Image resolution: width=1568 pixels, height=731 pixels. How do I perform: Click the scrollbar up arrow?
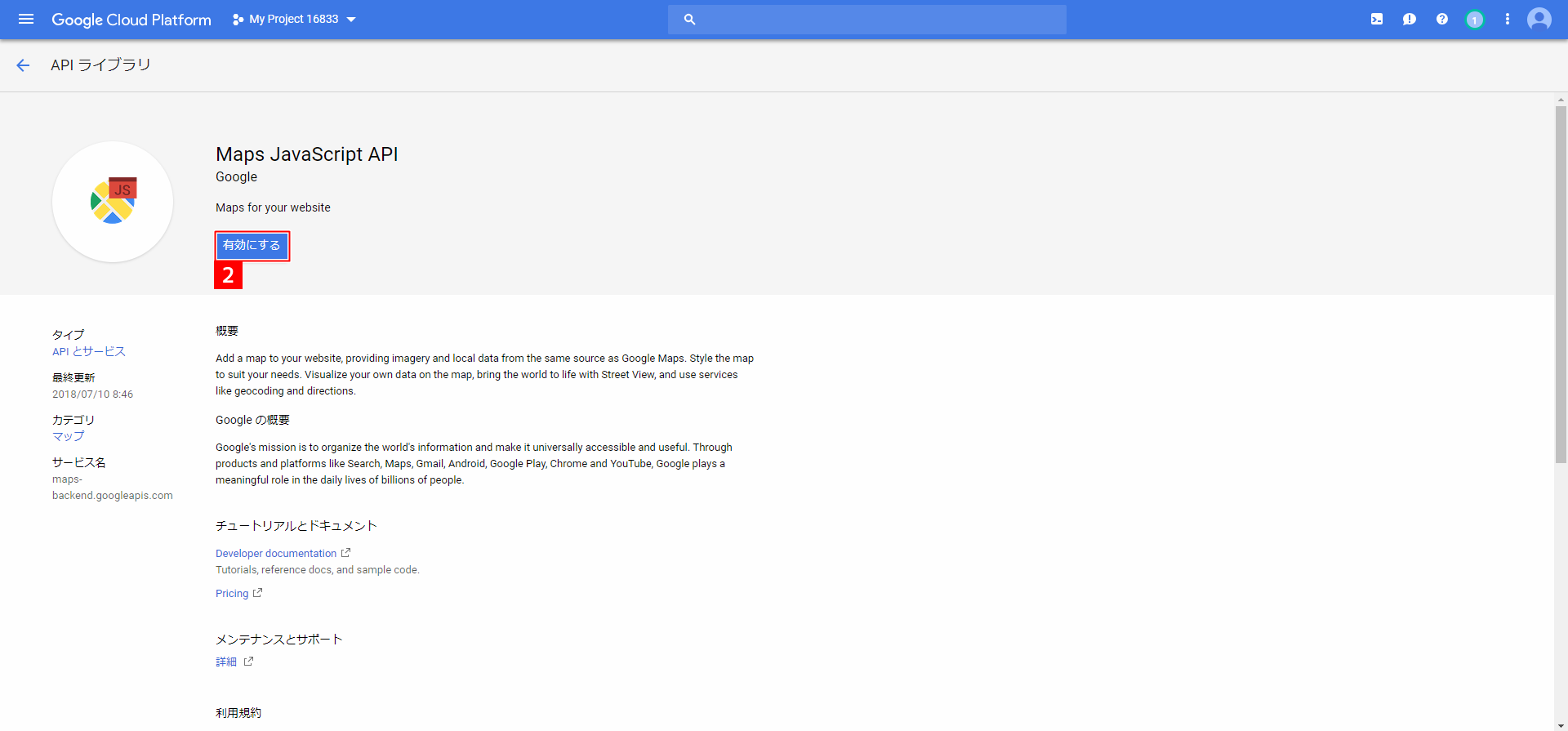click(1561, 99)
